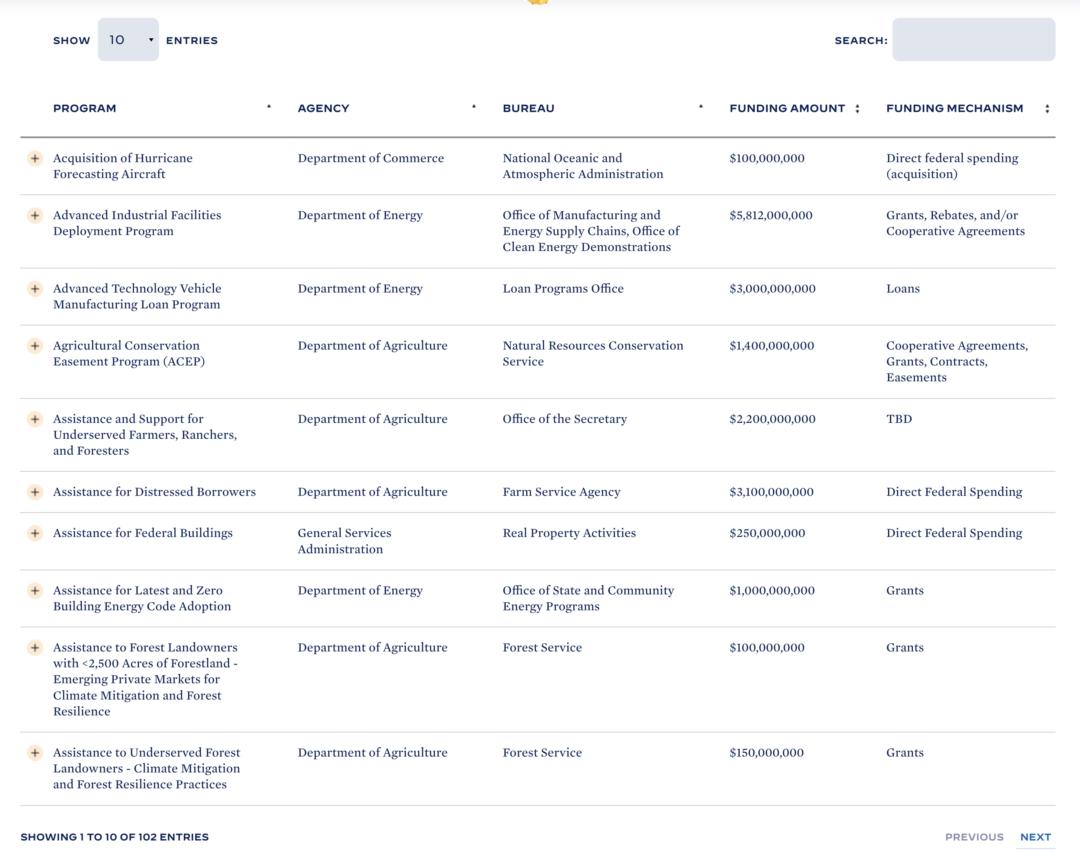Expand the Advanced Industrial Facilities Deployment row
This screenshot has width=1080, height=858.
(x=34, y=215)
